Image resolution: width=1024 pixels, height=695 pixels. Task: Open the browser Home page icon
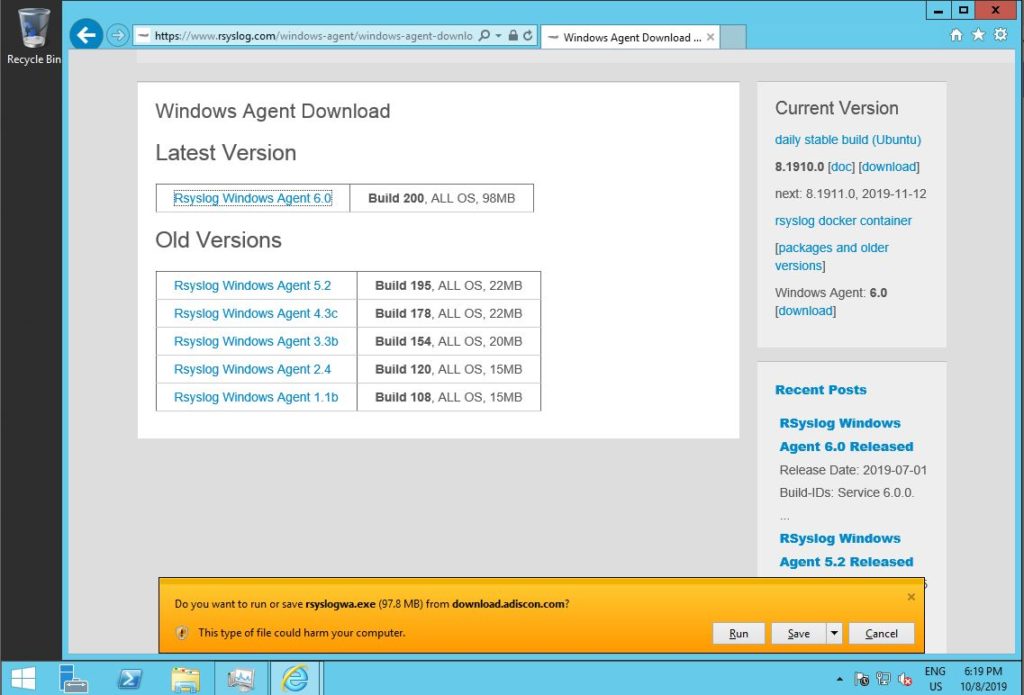(x=956, y=33)
